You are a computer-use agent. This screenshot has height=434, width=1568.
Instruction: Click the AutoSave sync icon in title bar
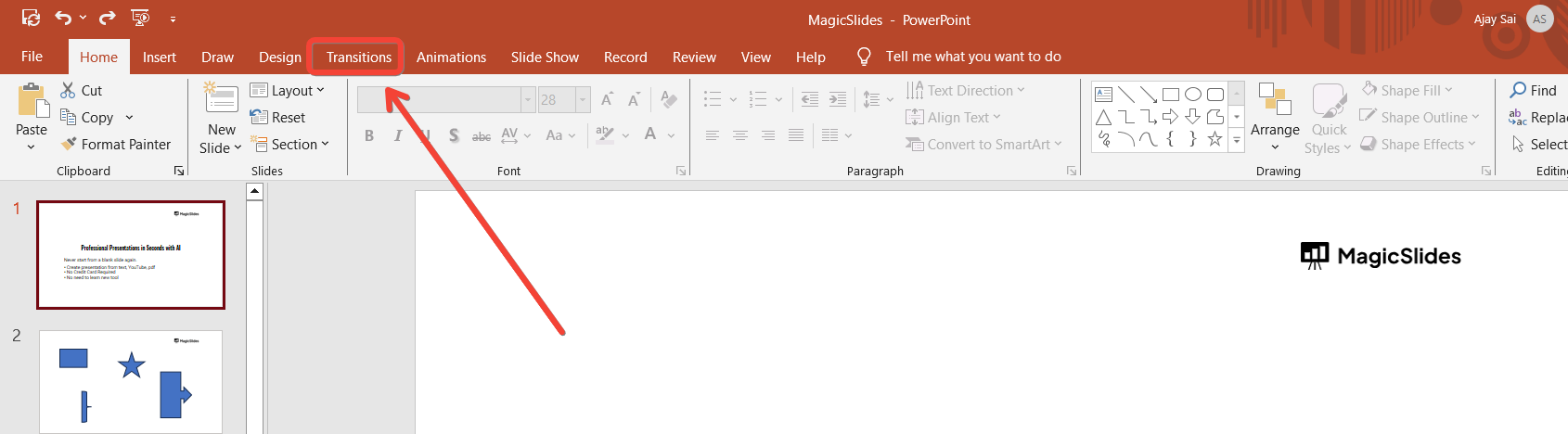pos(31,18)
